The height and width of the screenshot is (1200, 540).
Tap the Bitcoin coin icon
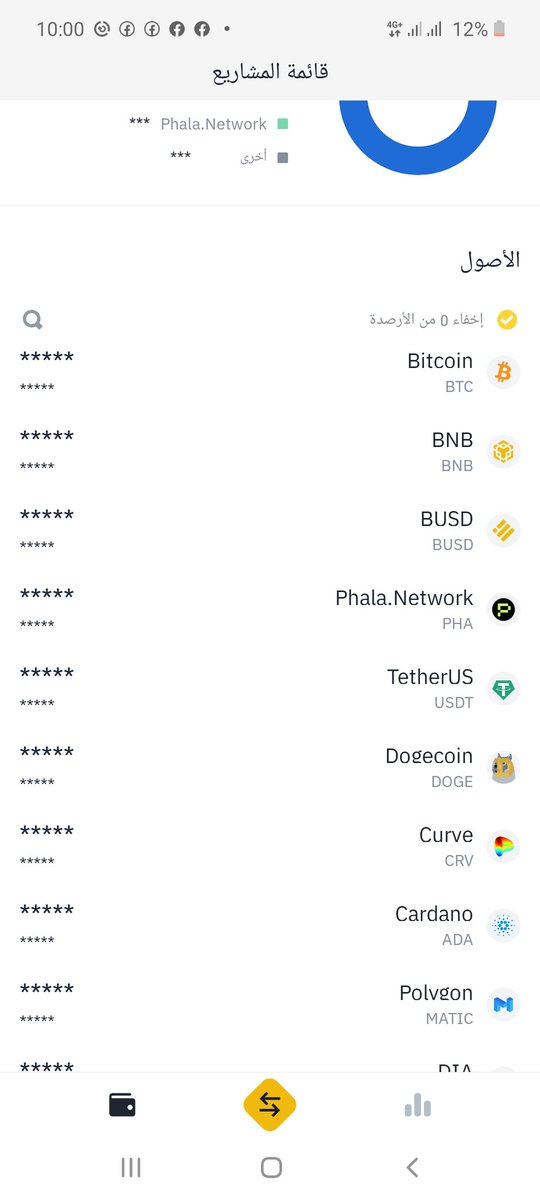pos(503,373)
